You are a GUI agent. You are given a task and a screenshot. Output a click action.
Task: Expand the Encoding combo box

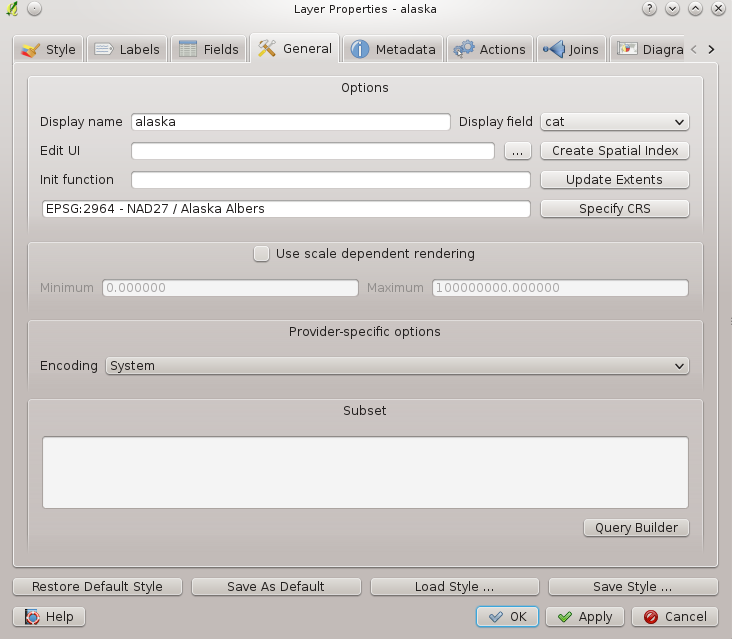(x=396, y=366)
